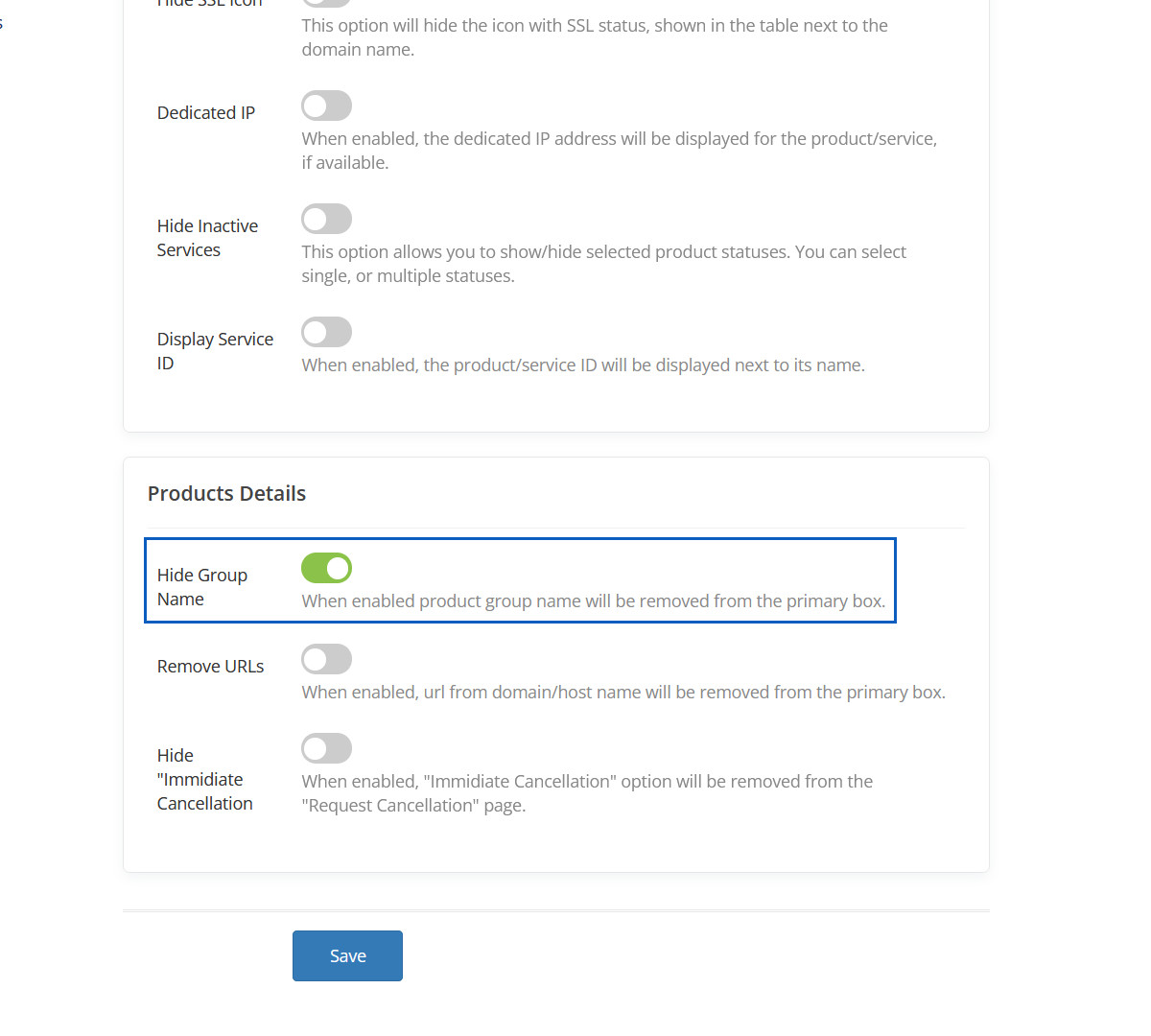Click the dedicated IP address description text
Viewport: 1151px width, 1036px height.
pyautogui.click(x=619, y=151)
